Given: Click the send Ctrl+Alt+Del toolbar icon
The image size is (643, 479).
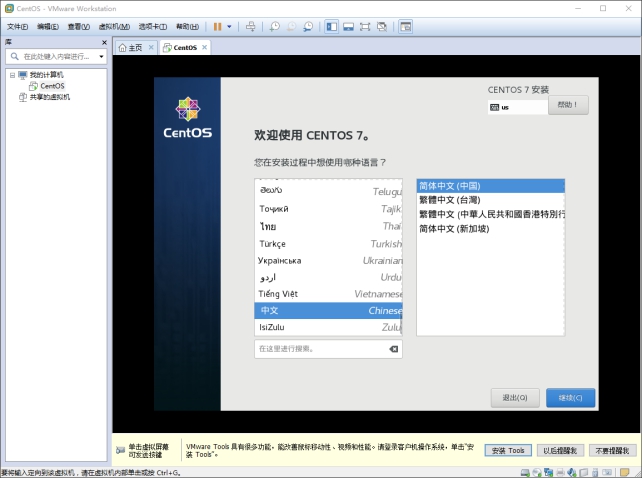Looking at the screenshot, I should (251, 27).
